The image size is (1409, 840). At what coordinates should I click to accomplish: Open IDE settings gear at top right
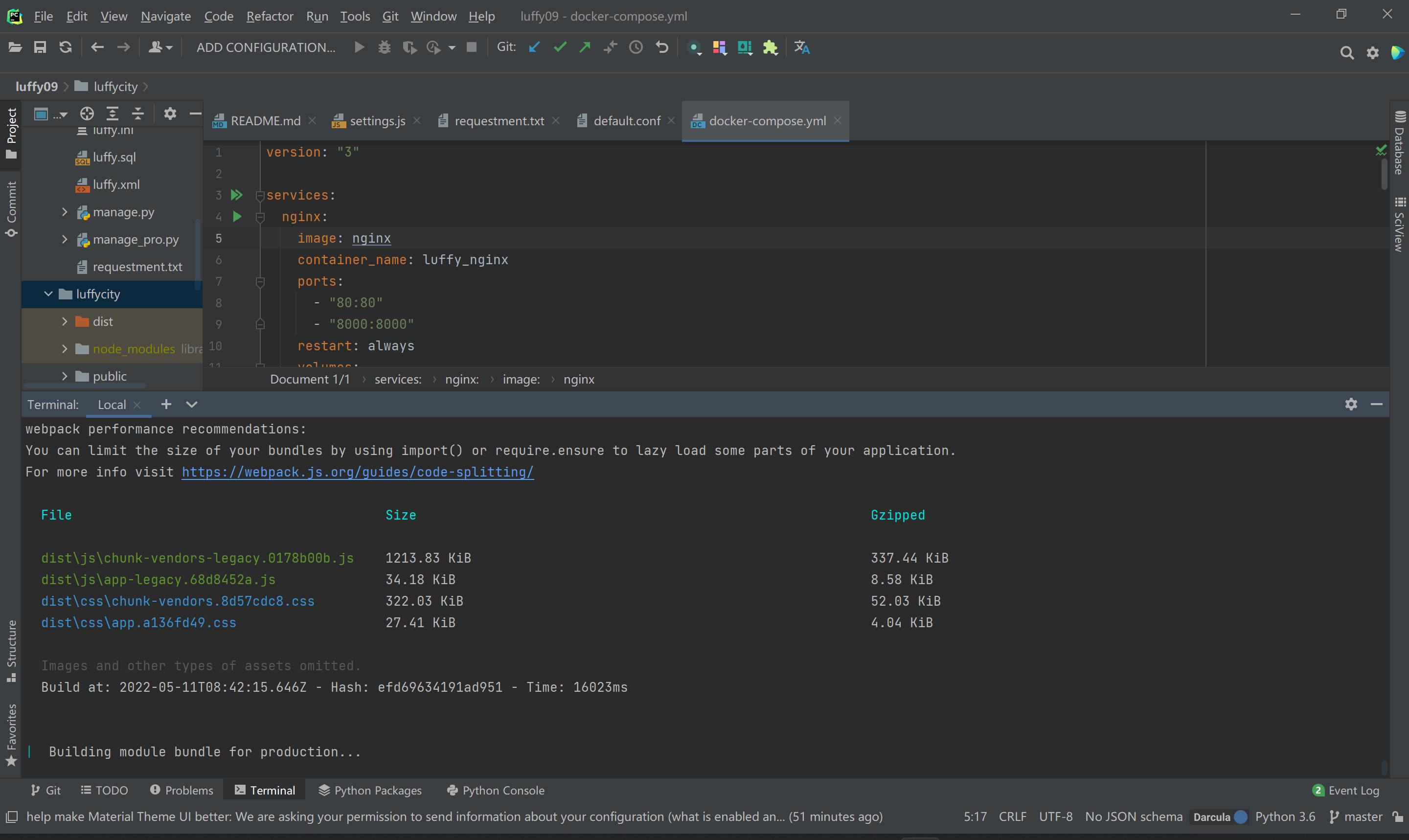coord(1373,53)
